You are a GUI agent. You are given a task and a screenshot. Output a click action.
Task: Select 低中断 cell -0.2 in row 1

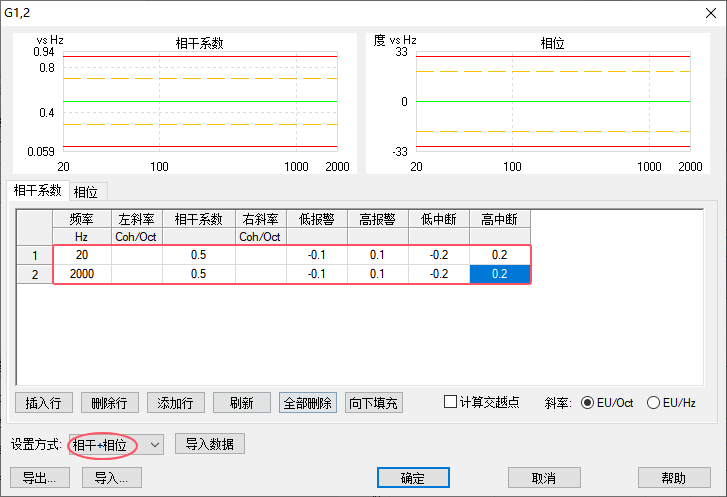pyautogui.click(x=439, y=255)
